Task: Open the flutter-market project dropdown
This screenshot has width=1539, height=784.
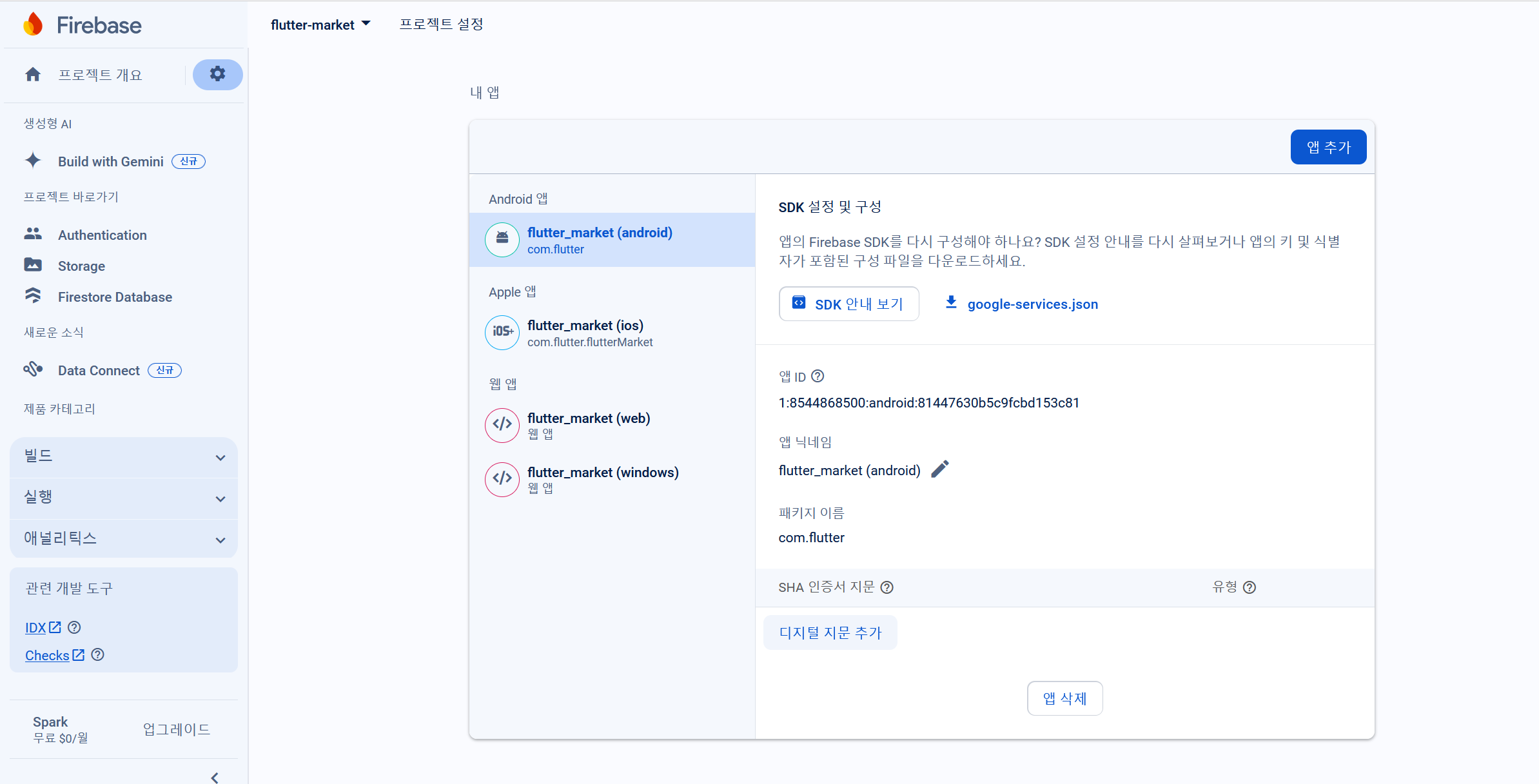Action: [320, 24]
